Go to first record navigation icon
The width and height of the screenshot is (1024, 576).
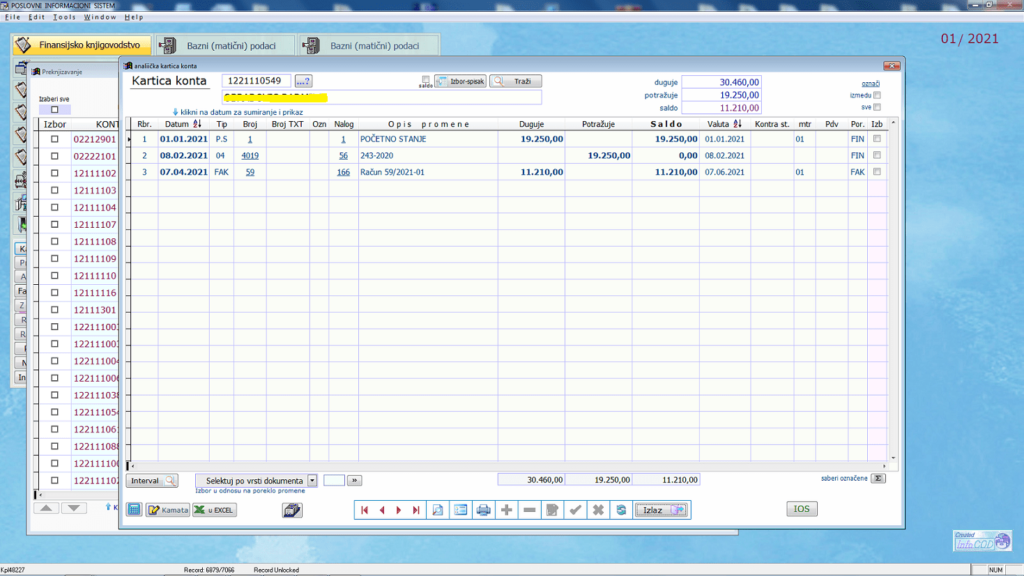point(364,510)
